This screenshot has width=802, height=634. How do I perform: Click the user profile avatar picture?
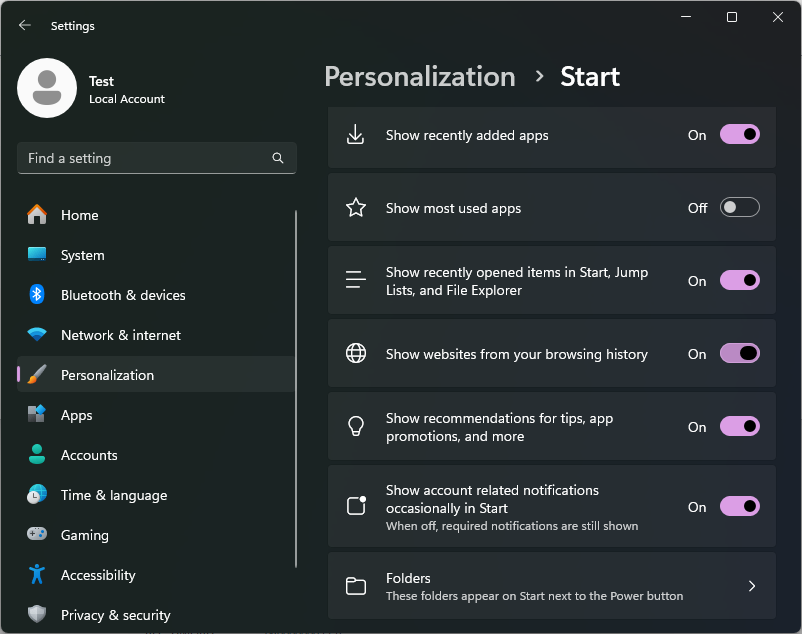[47, 88]
